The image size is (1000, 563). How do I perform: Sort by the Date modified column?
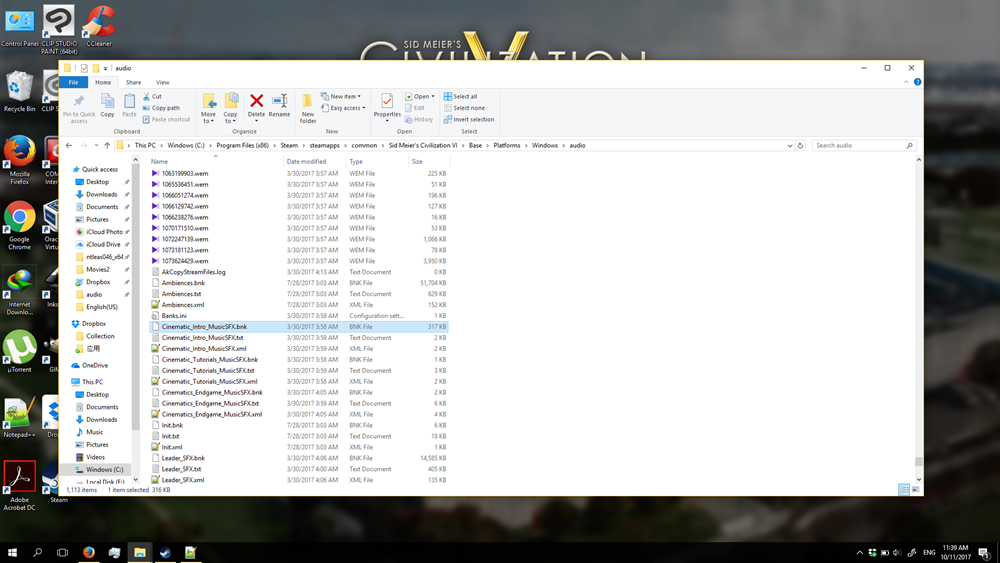point(314,161)
